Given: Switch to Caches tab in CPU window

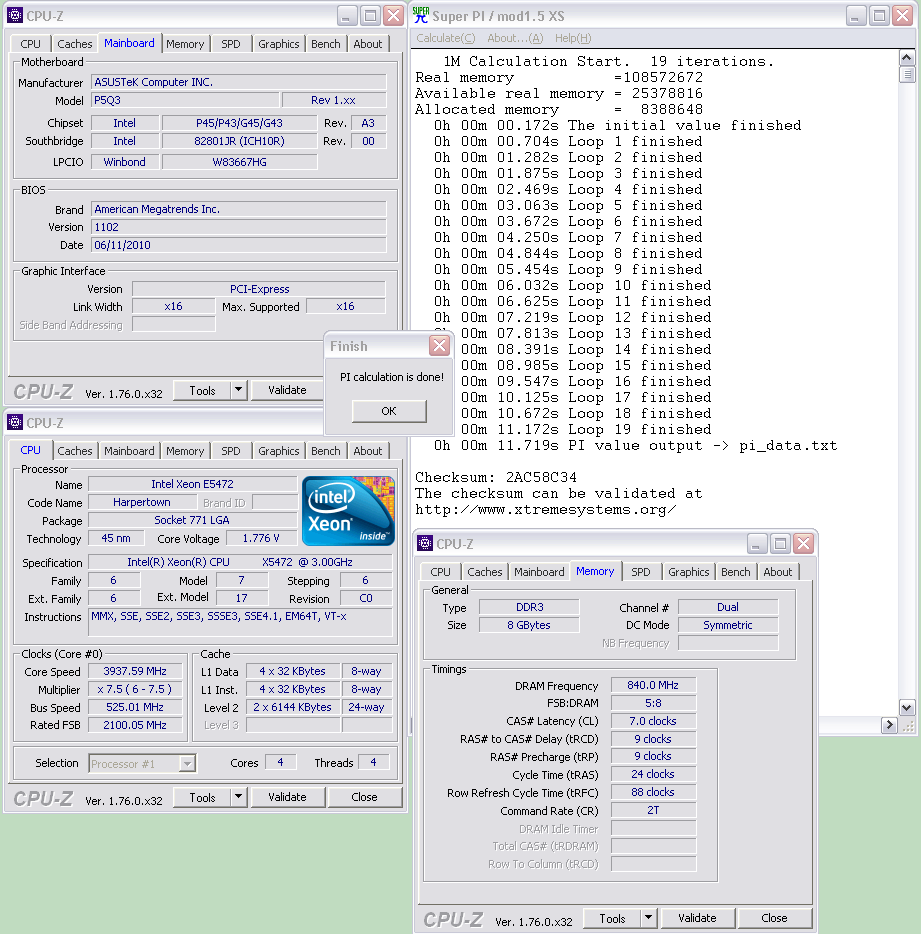Looking at the screenshot, I should click(74, 450).
